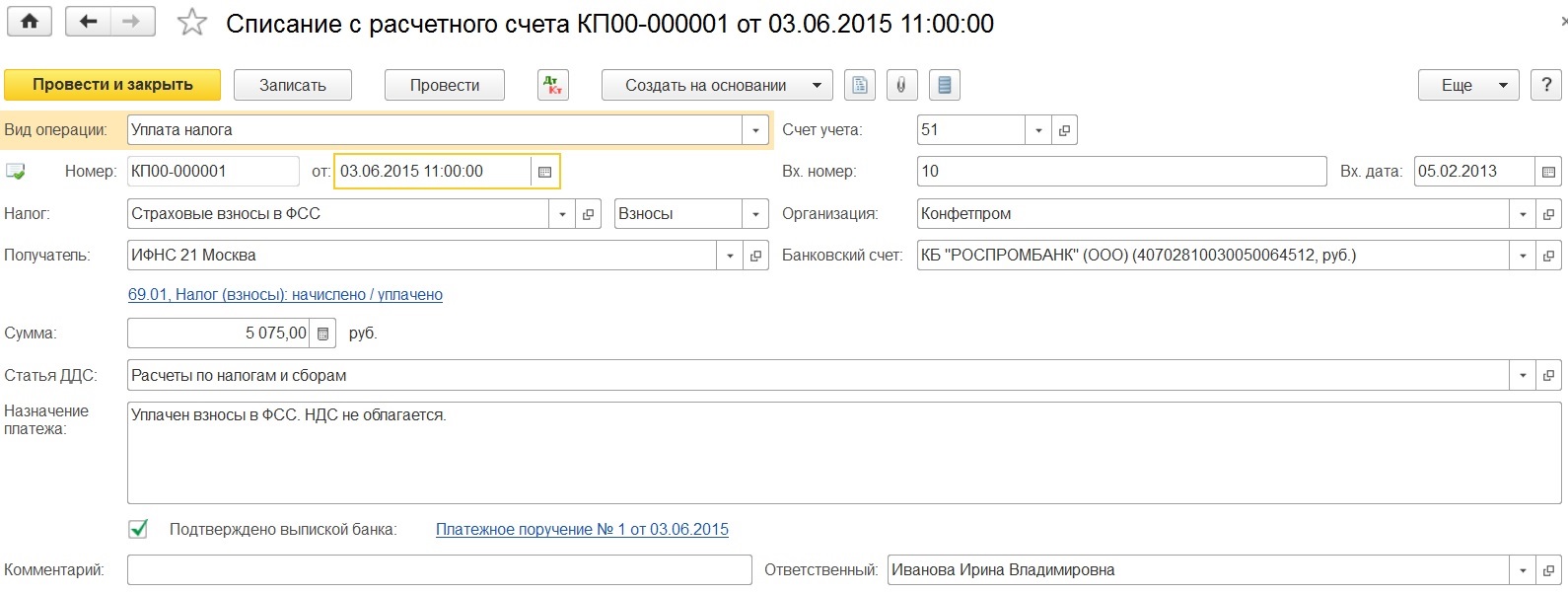Open calendar picker for document date
The width and height of the screenshot is (1568, 594).
pyautogui.click(x=544, y=172)
